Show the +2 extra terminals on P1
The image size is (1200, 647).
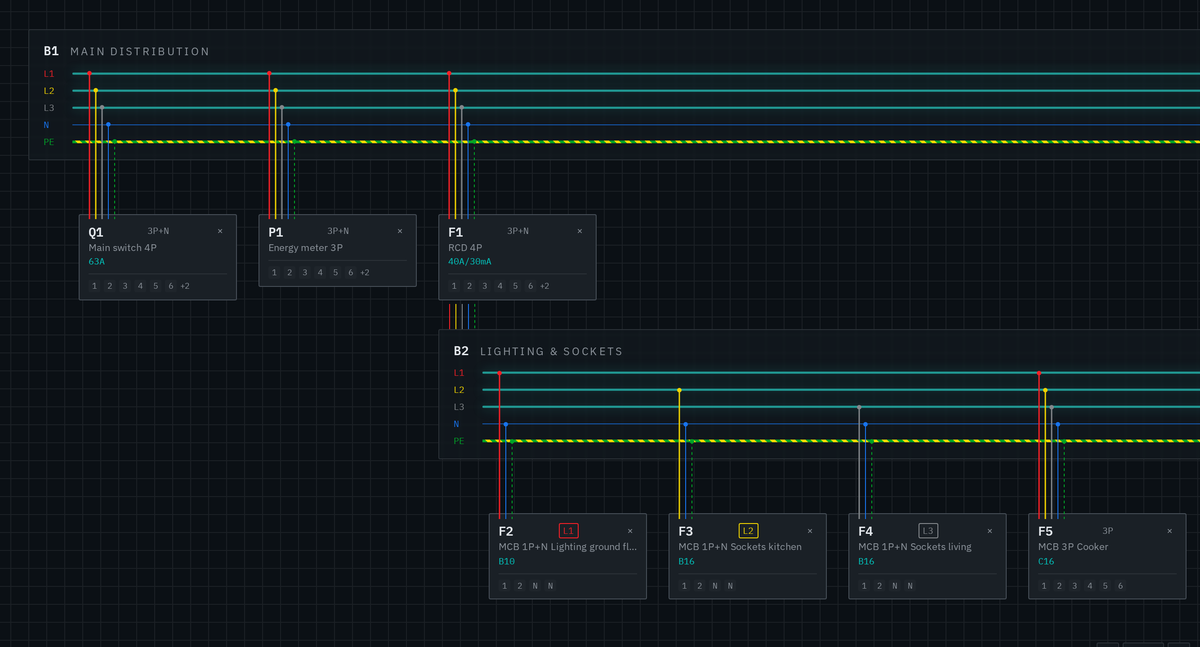pyautogui.click(x=365, y=272)
